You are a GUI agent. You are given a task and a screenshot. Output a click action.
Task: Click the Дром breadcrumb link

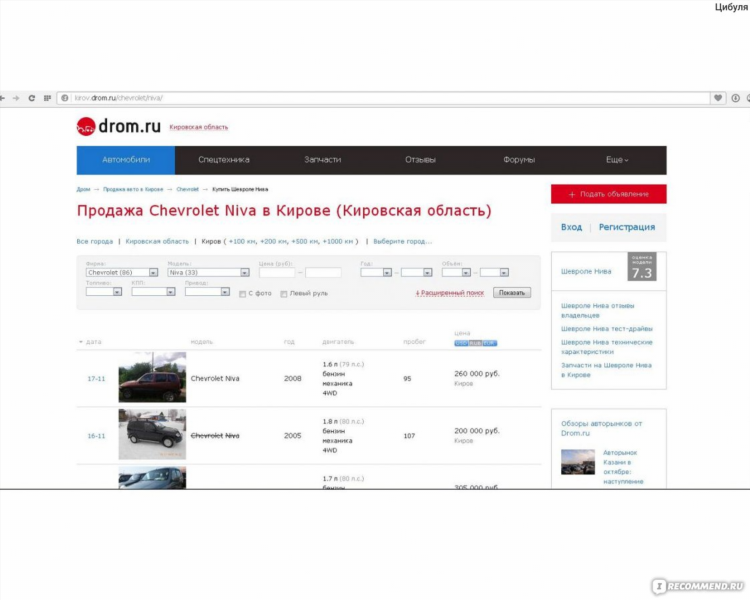[x=83, y=189]
